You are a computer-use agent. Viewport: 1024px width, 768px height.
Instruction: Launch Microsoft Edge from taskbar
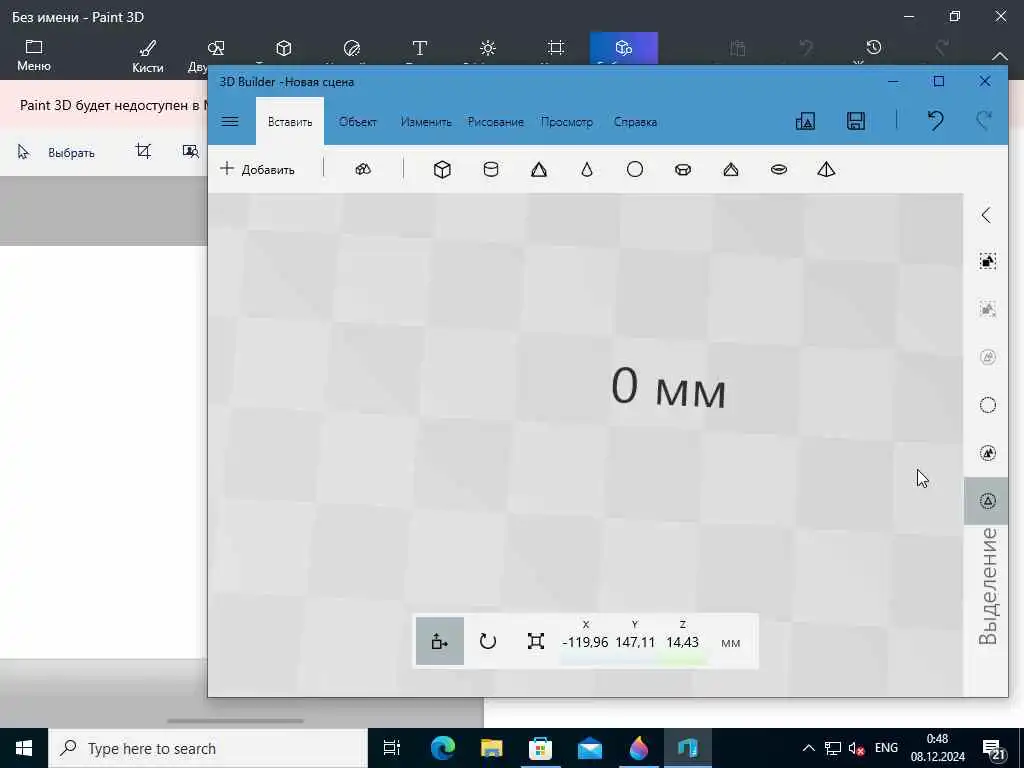(443, 748)
